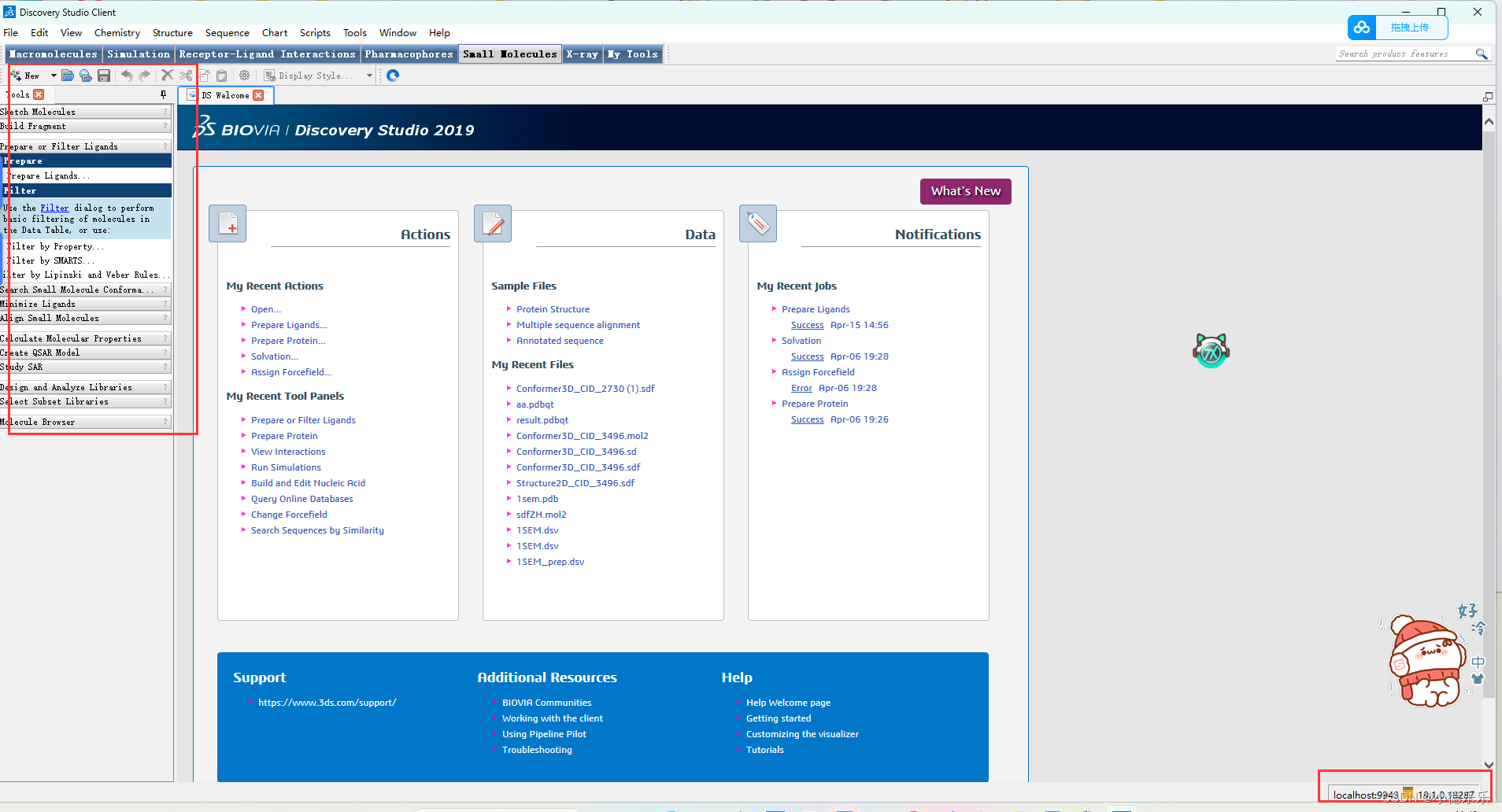Open the Protein Structure sample file
This screenshot has height=812, width=1502.
tap(553, 309)
